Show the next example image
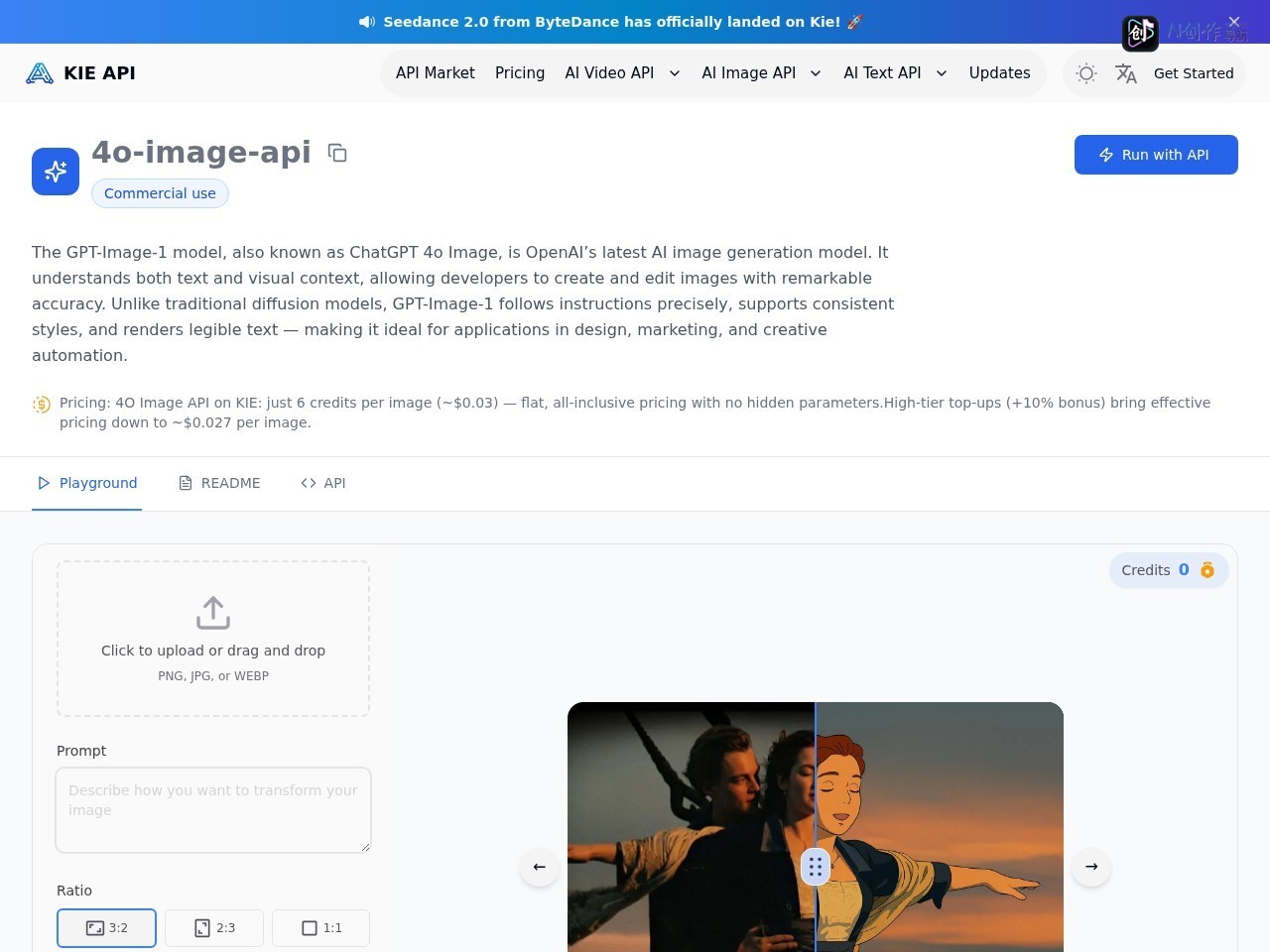 click(1091, 867)
